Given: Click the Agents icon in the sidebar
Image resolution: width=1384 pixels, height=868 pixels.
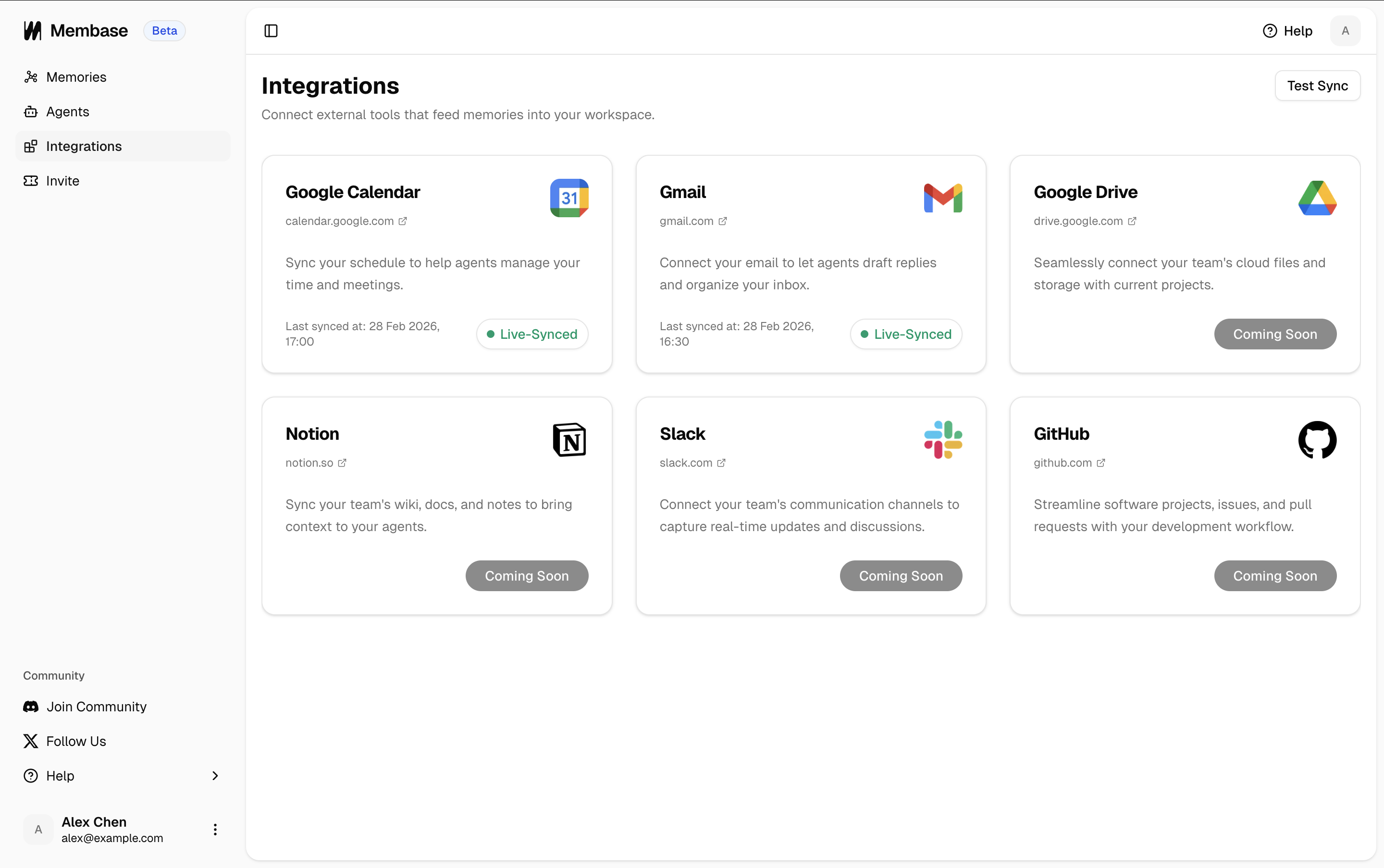Looking at the screenshot, I should point(32,112).
